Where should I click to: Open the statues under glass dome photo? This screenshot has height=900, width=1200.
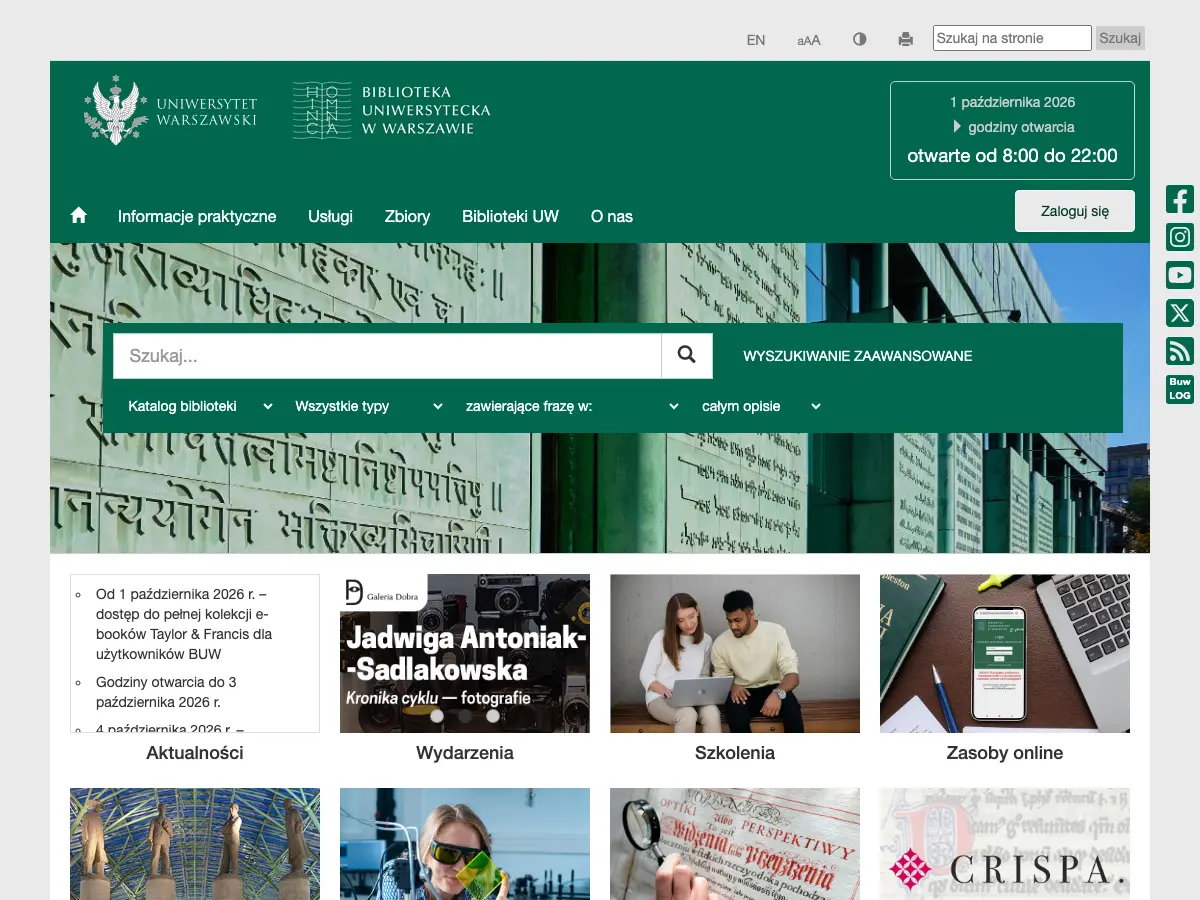click(195, 844)
